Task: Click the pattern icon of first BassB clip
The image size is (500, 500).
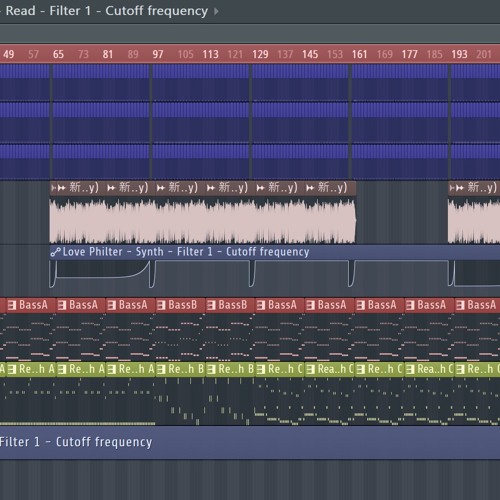Action: pyautogui.click(x=161, y=305)
